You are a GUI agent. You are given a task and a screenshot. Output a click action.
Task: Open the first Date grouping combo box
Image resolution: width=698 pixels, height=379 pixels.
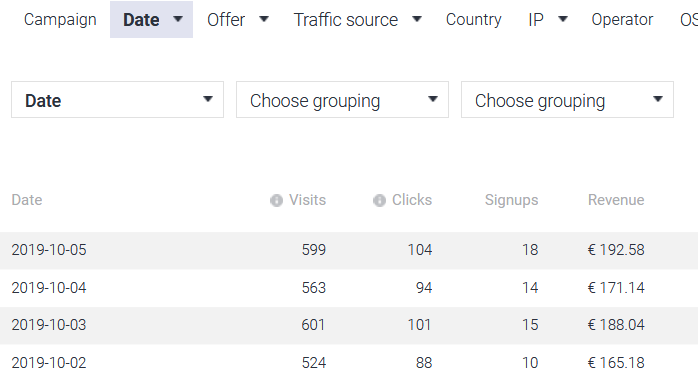(118, 100)
